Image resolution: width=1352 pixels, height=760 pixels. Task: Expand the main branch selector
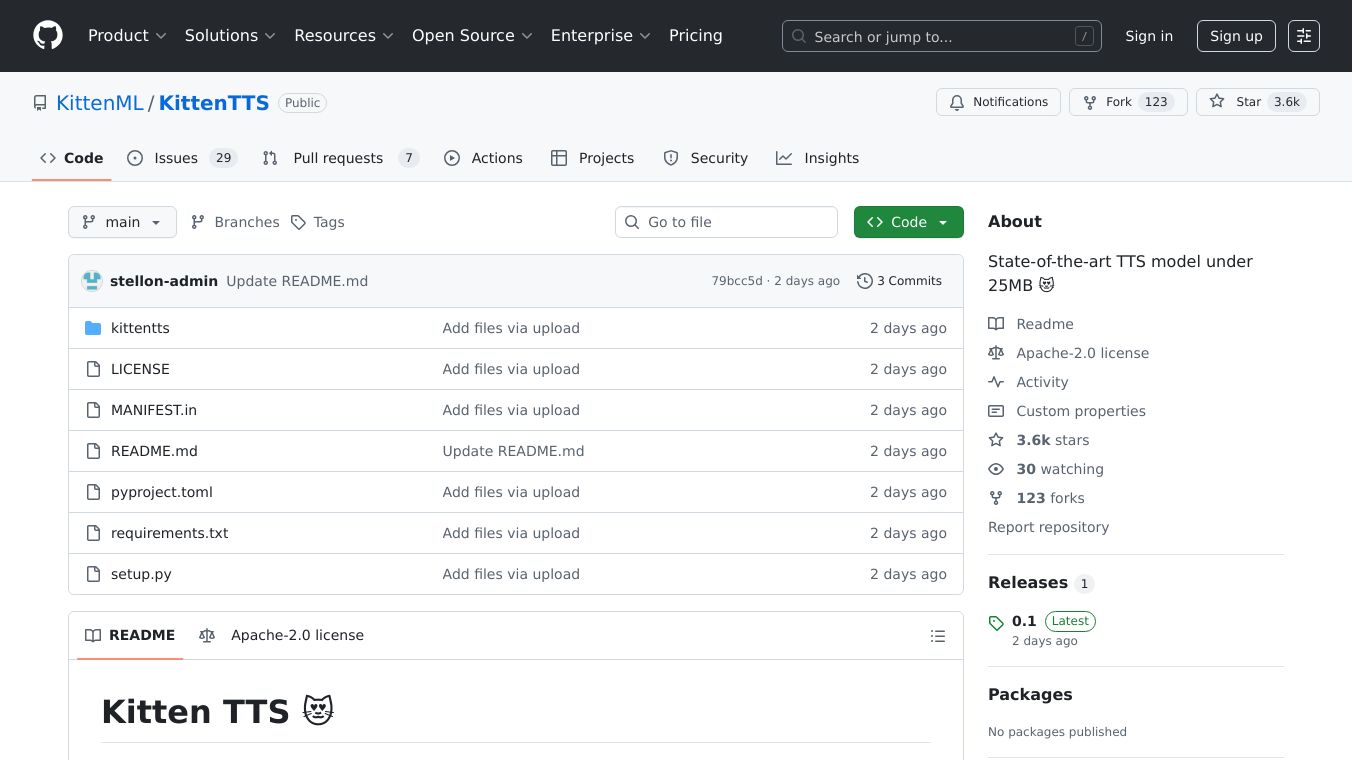click(122, 222)
